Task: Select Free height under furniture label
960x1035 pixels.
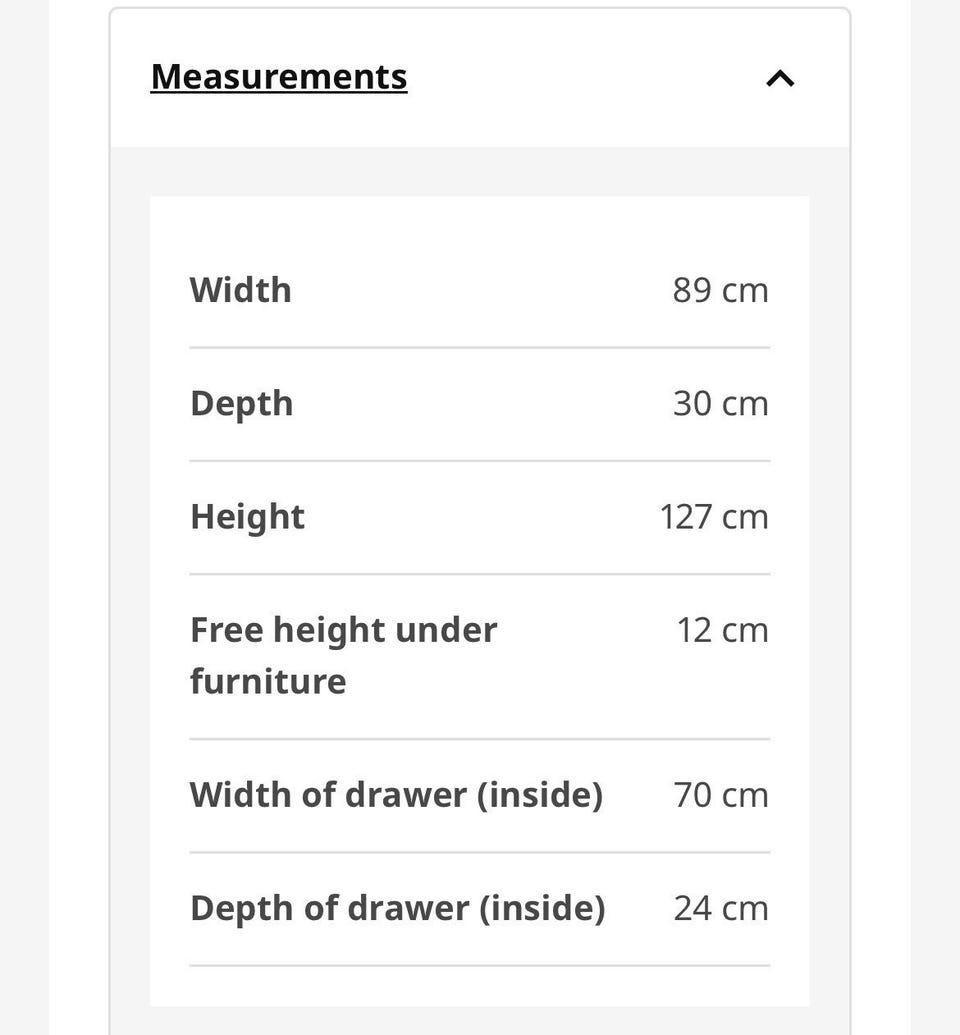Action: pyautogui.click(x=343, y=655)
